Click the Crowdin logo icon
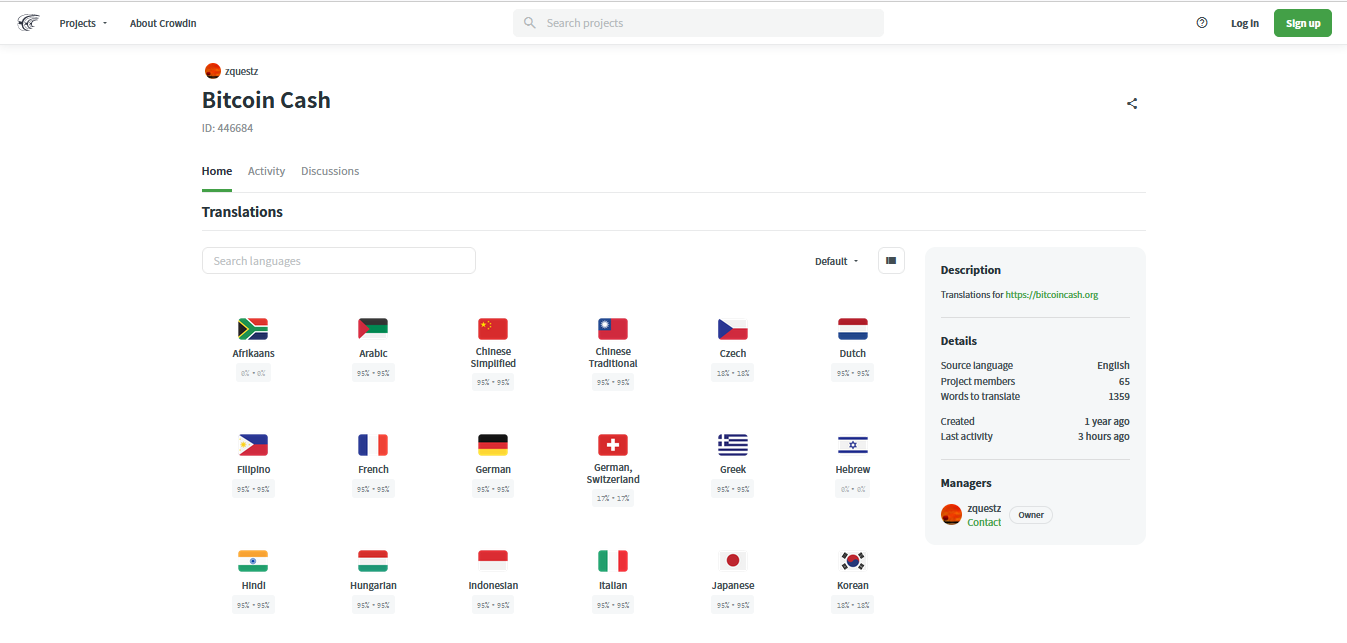1347x643 pixels. pos(28,23)
